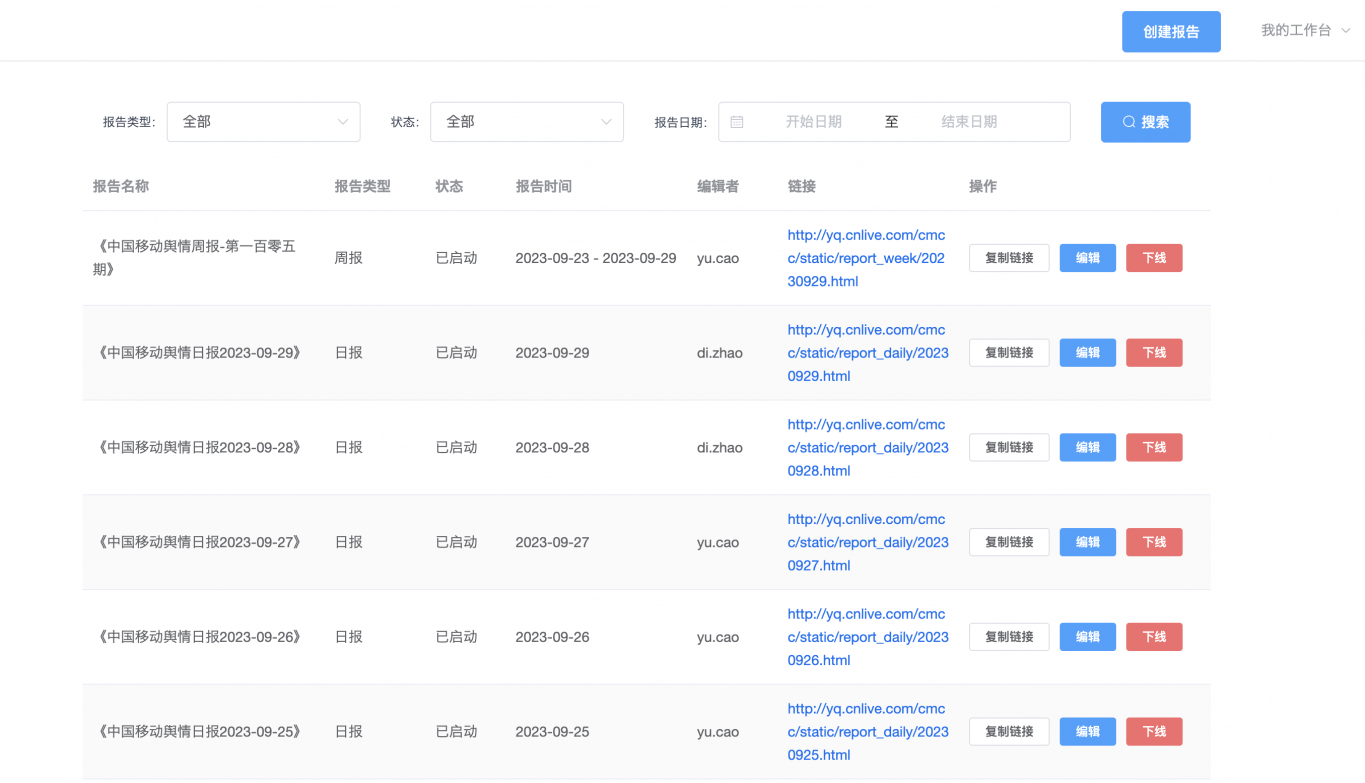The width and height of the screenshot is (1365, 783).
Task: Edit the weekly report 第一百零五期
Action: (1088, 258)
